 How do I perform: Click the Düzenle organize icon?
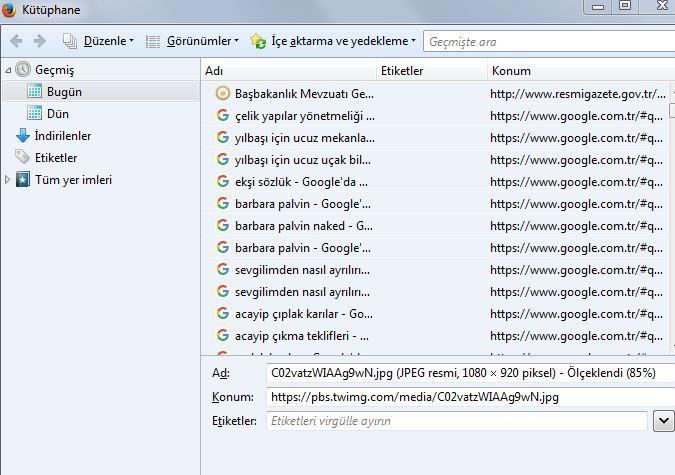click(70, 41)
